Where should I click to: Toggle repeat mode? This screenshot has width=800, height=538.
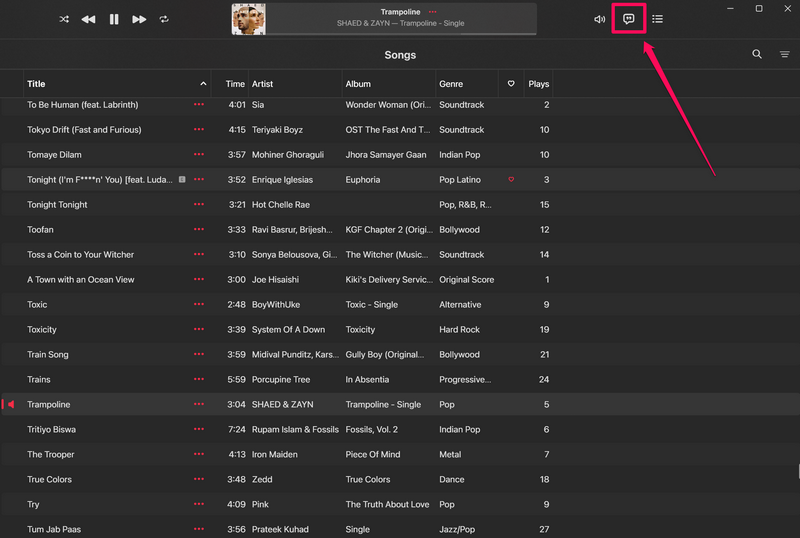point(164,19)
